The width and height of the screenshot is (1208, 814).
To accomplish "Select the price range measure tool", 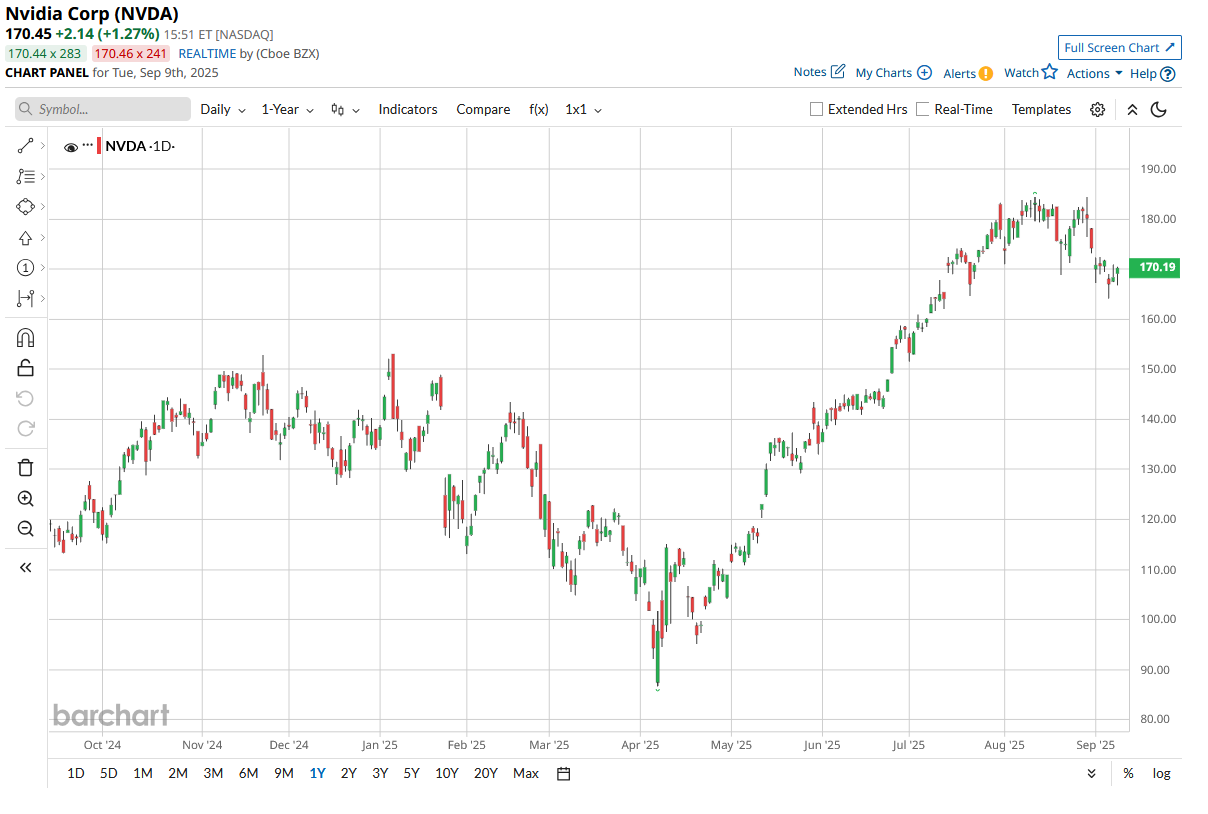I will tap(26, 298).
